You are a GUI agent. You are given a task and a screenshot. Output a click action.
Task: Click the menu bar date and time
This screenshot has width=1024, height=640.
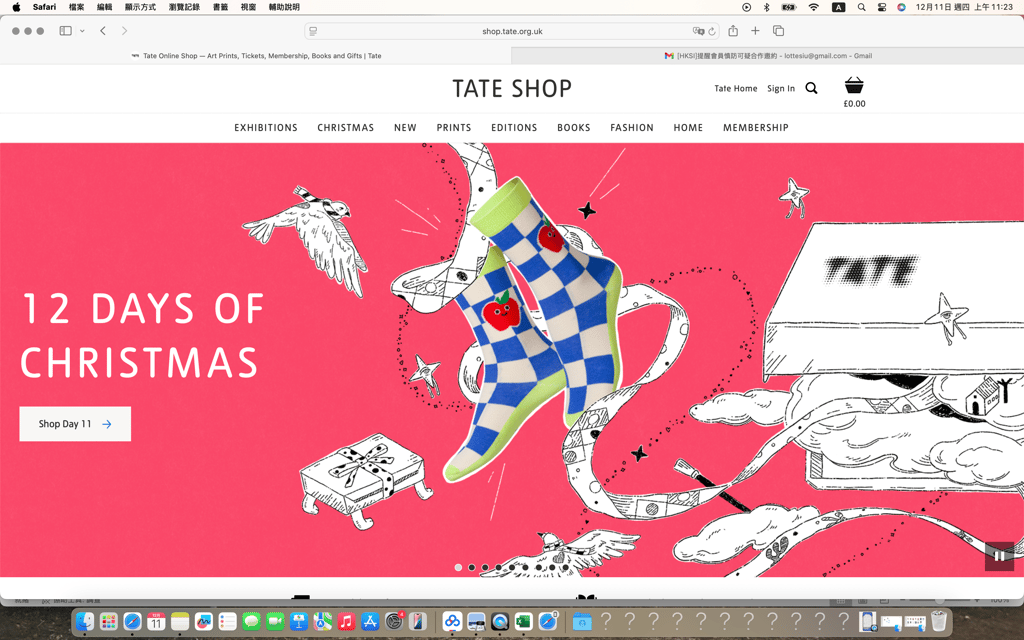pyautogui.click(x=964, y=7)
